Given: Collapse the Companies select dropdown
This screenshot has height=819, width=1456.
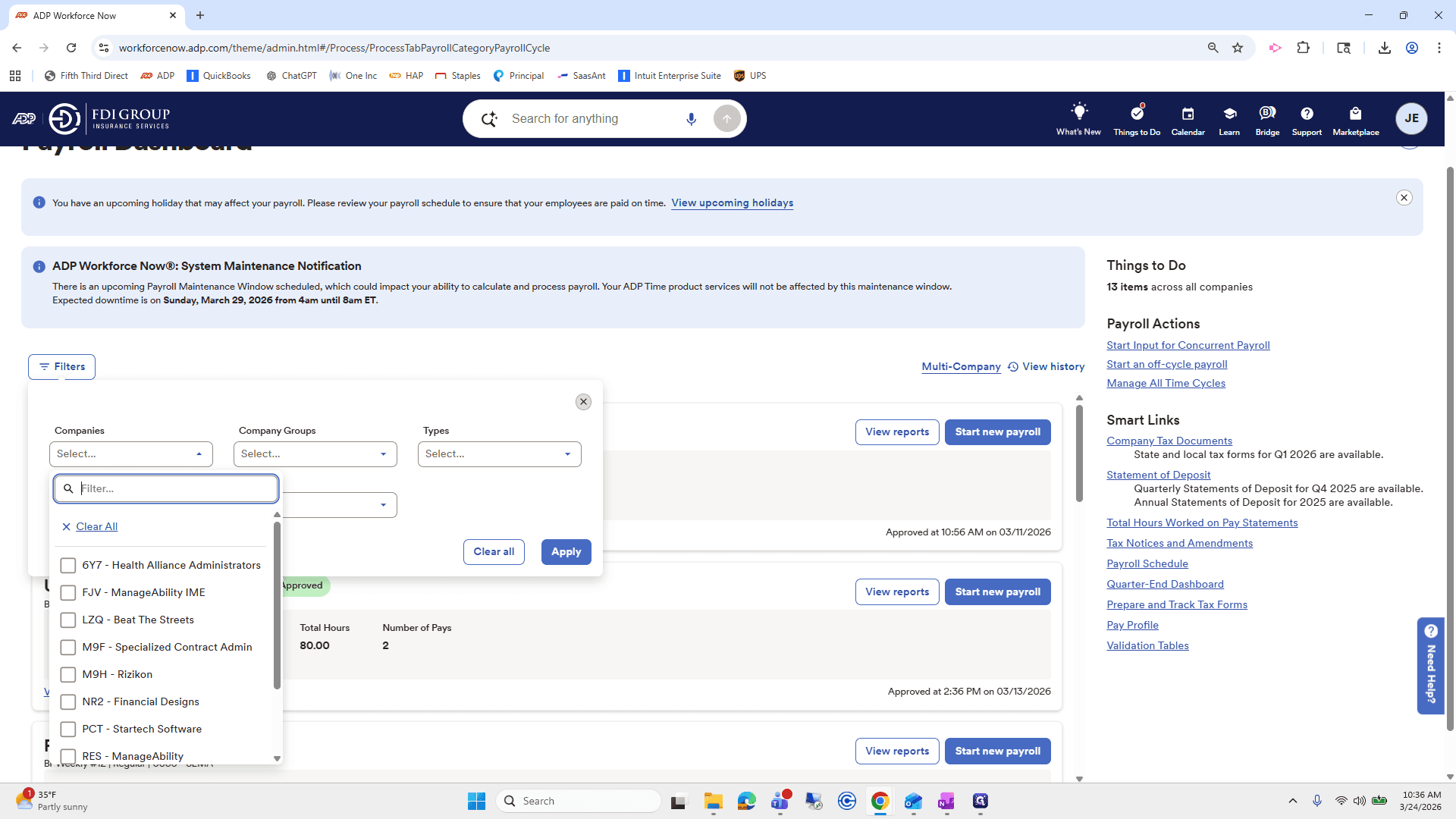Looking at the screenshot, I should click(x=131, y=454).
